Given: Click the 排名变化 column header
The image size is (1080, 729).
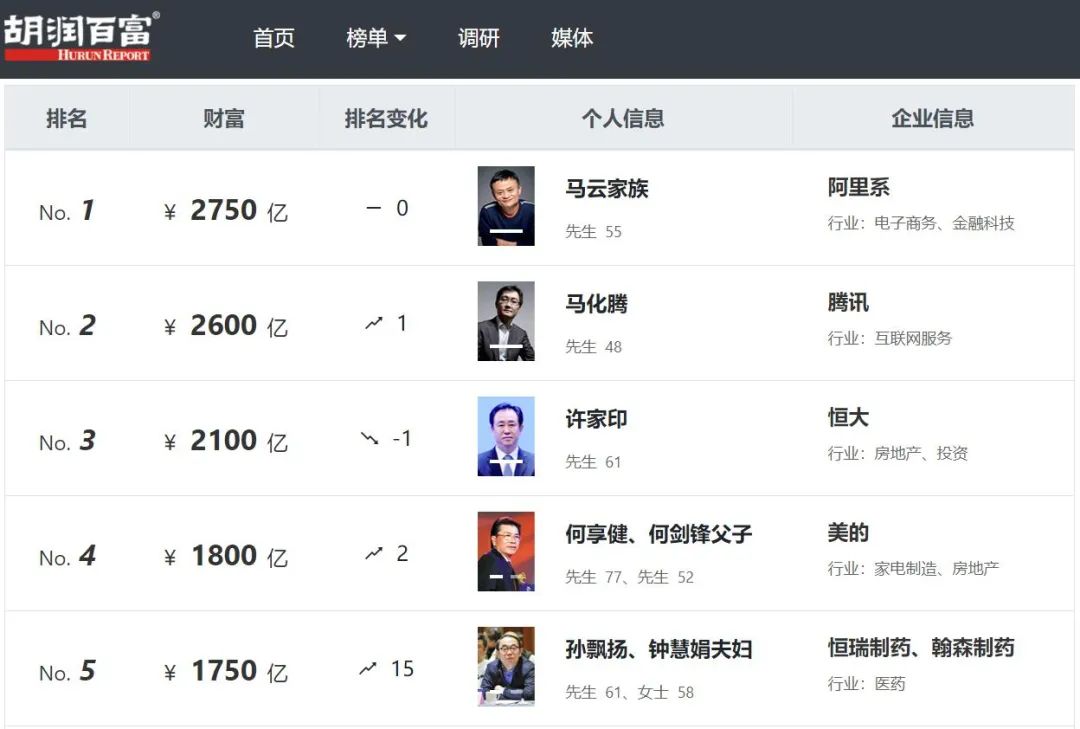Looking at the screenshot, I should pos(386,118).
